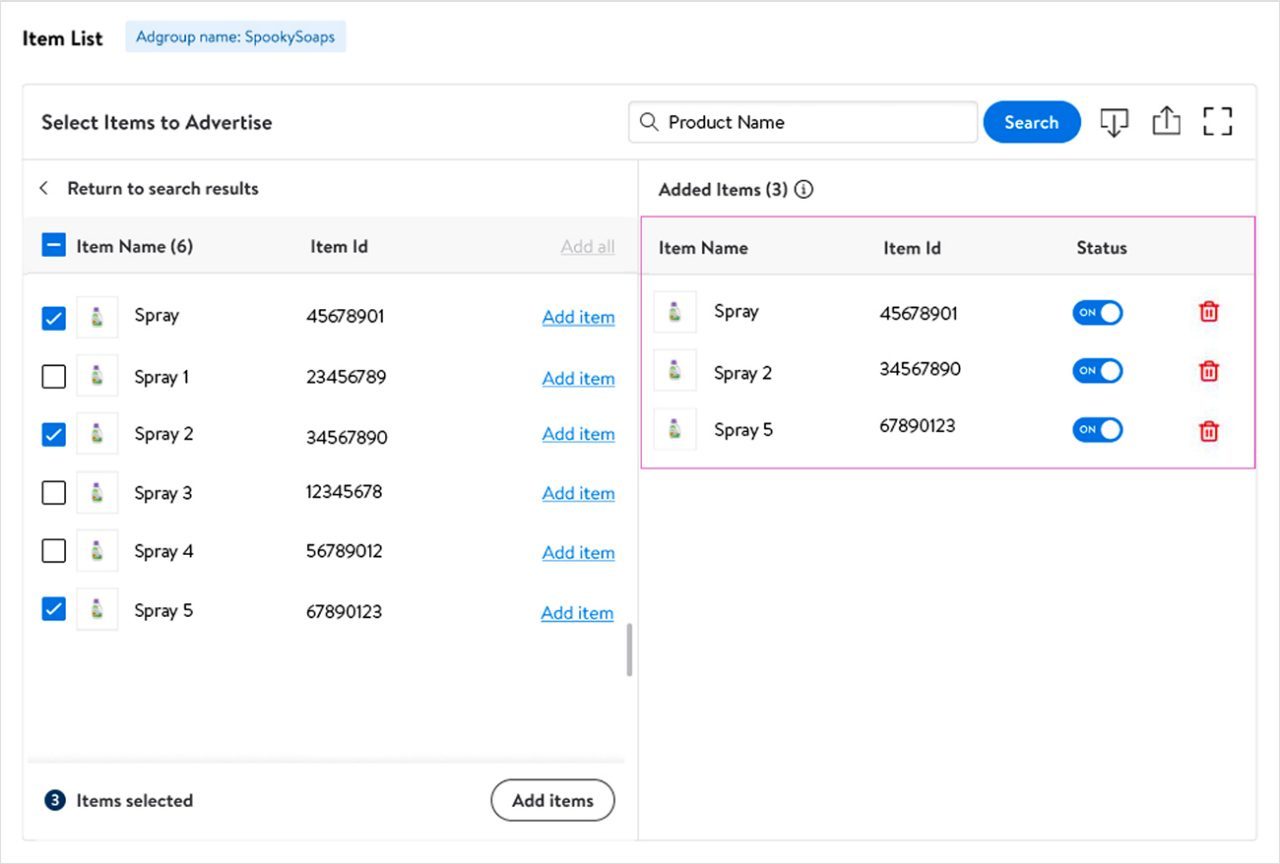Delete the added item Spray
Screen dimensions: 1280x864
pos(1208,312)
